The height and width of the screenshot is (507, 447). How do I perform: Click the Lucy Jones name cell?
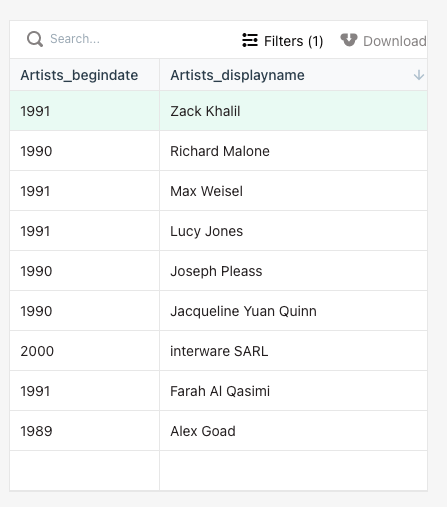[x=293, y=231]
